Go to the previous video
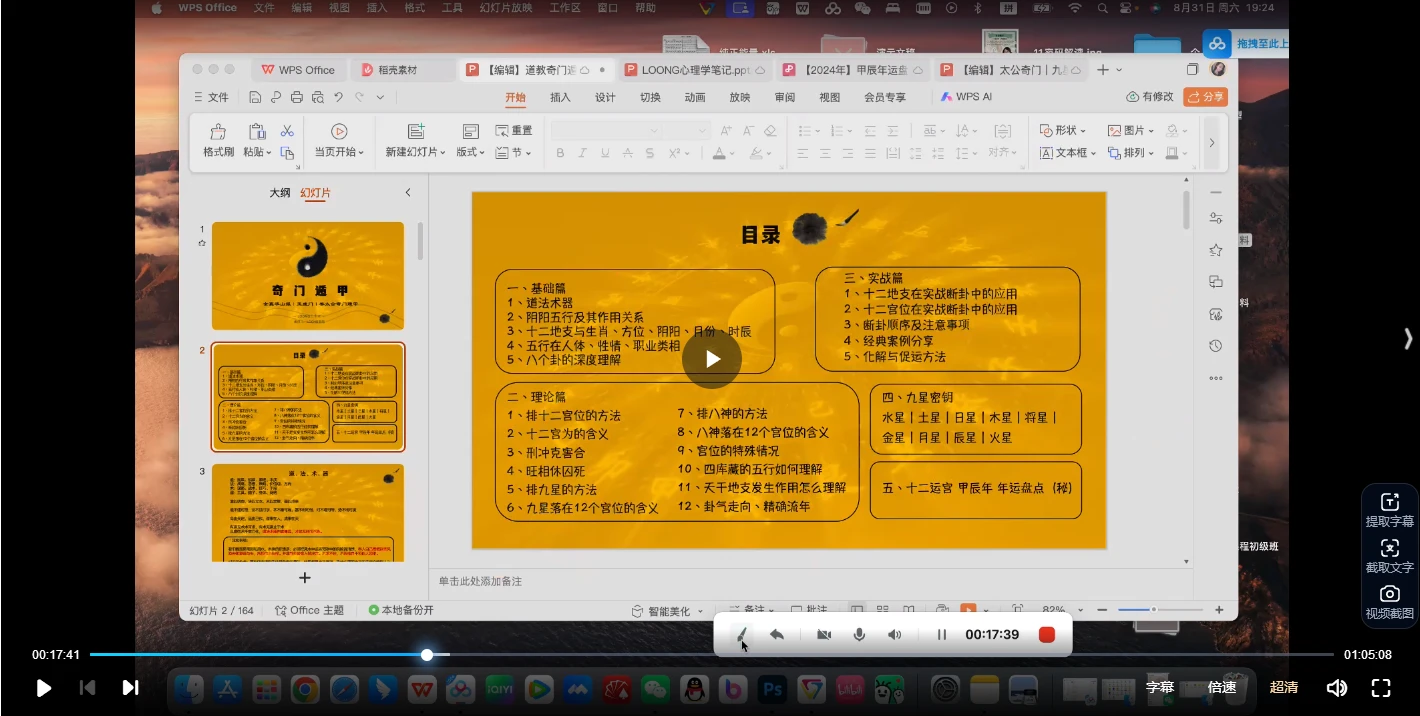 [87, 687]
